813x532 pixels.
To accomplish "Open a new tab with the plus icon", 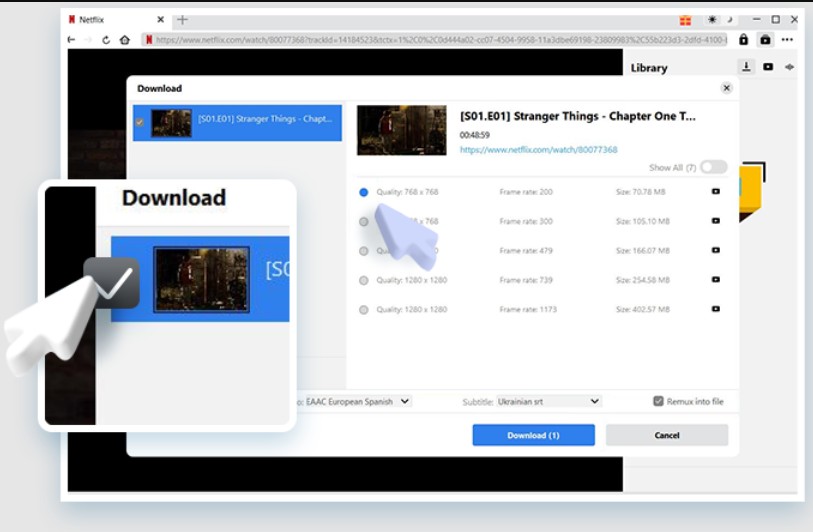I will pyautogui.click(x=182, y=20).
